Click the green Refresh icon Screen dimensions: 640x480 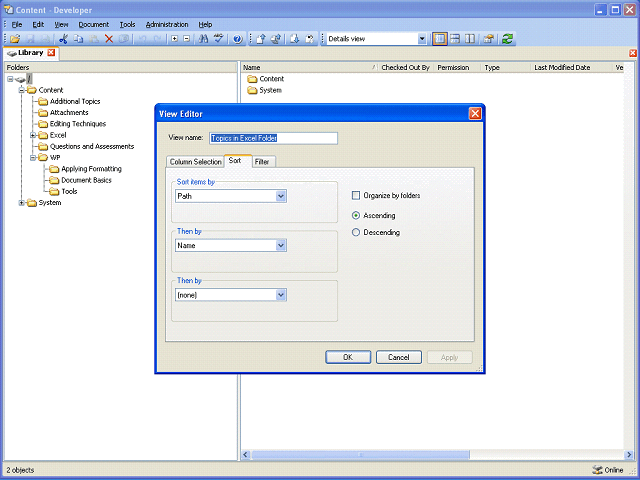507,39
